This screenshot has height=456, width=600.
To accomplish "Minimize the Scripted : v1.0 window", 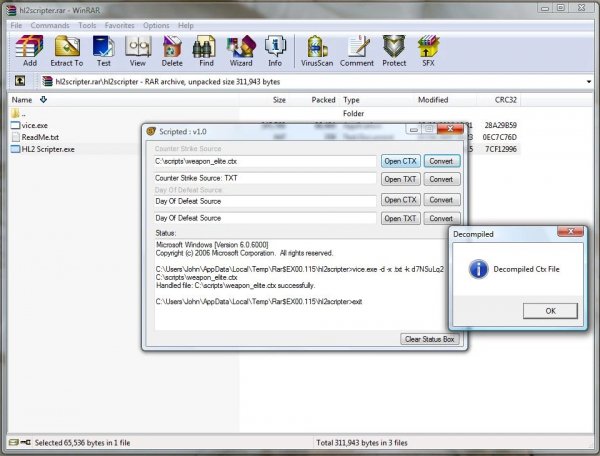I will [414, 130].
